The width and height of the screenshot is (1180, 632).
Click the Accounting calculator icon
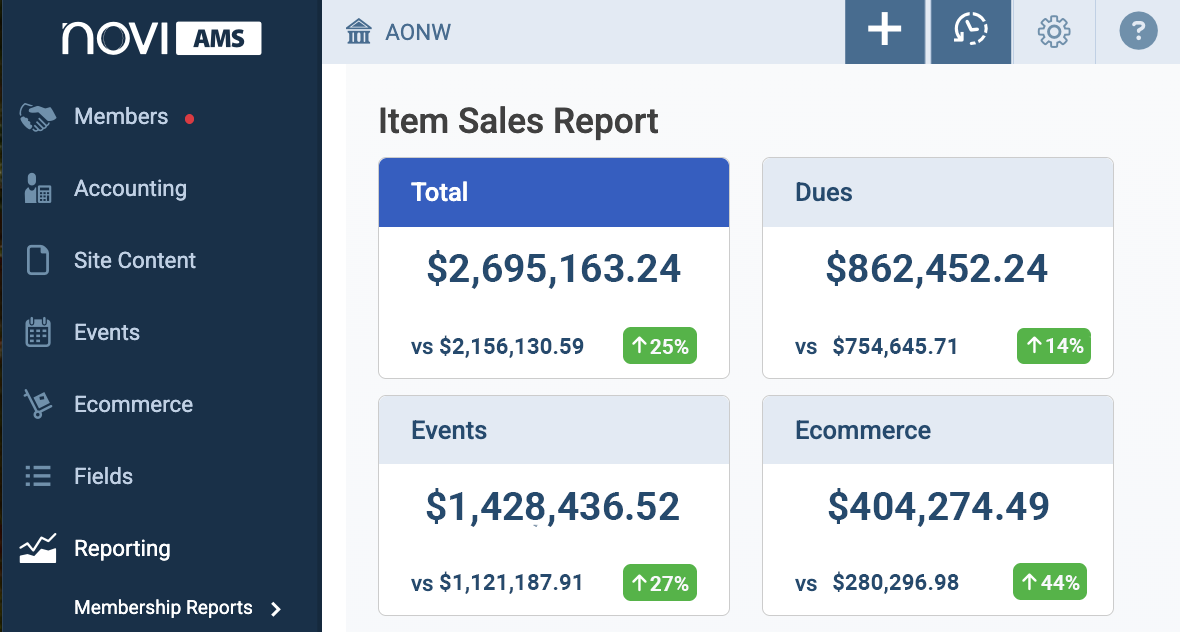pyautogui.click(x=38, y=189)
